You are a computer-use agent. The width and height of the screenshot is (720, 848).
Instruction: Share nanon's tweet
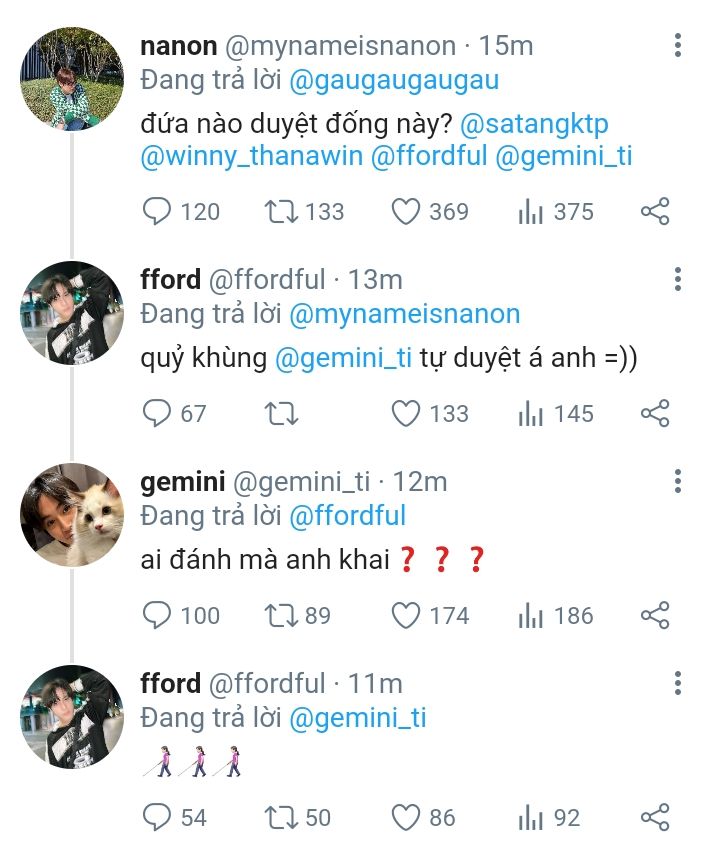tap(654, 211)
